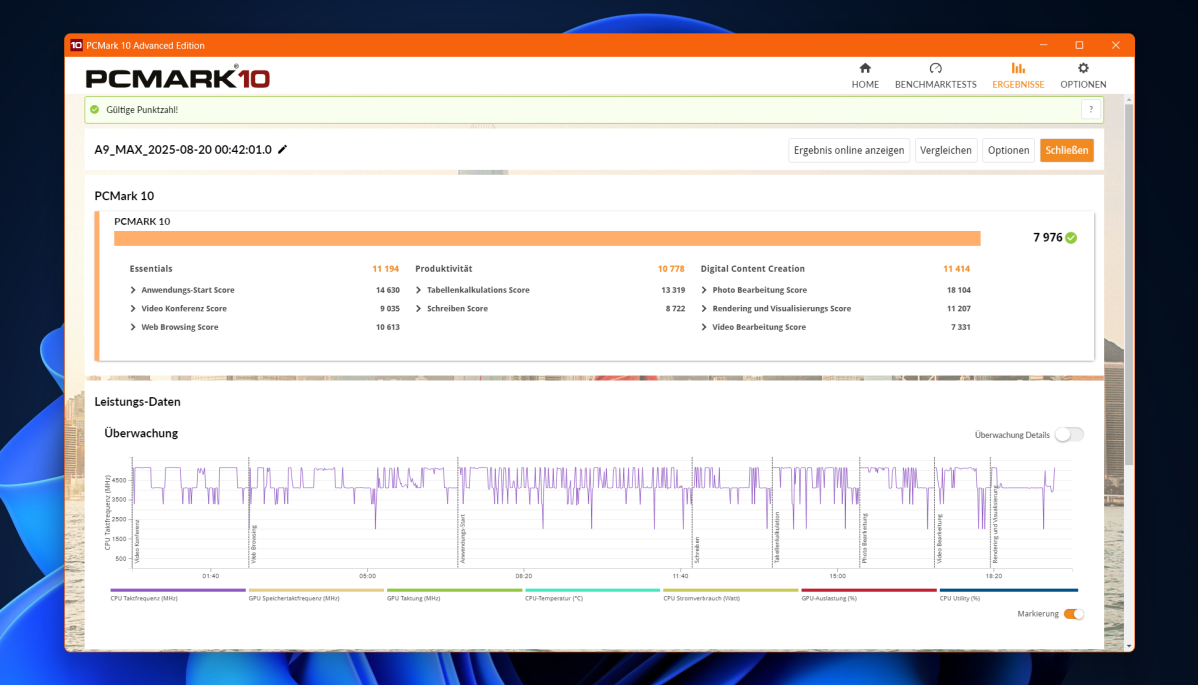This screenshot has height=685, width=1198.
Task: Click the Anwendungs-Start marker in chart
Action: pyautogui.click(x=463, y=539)
